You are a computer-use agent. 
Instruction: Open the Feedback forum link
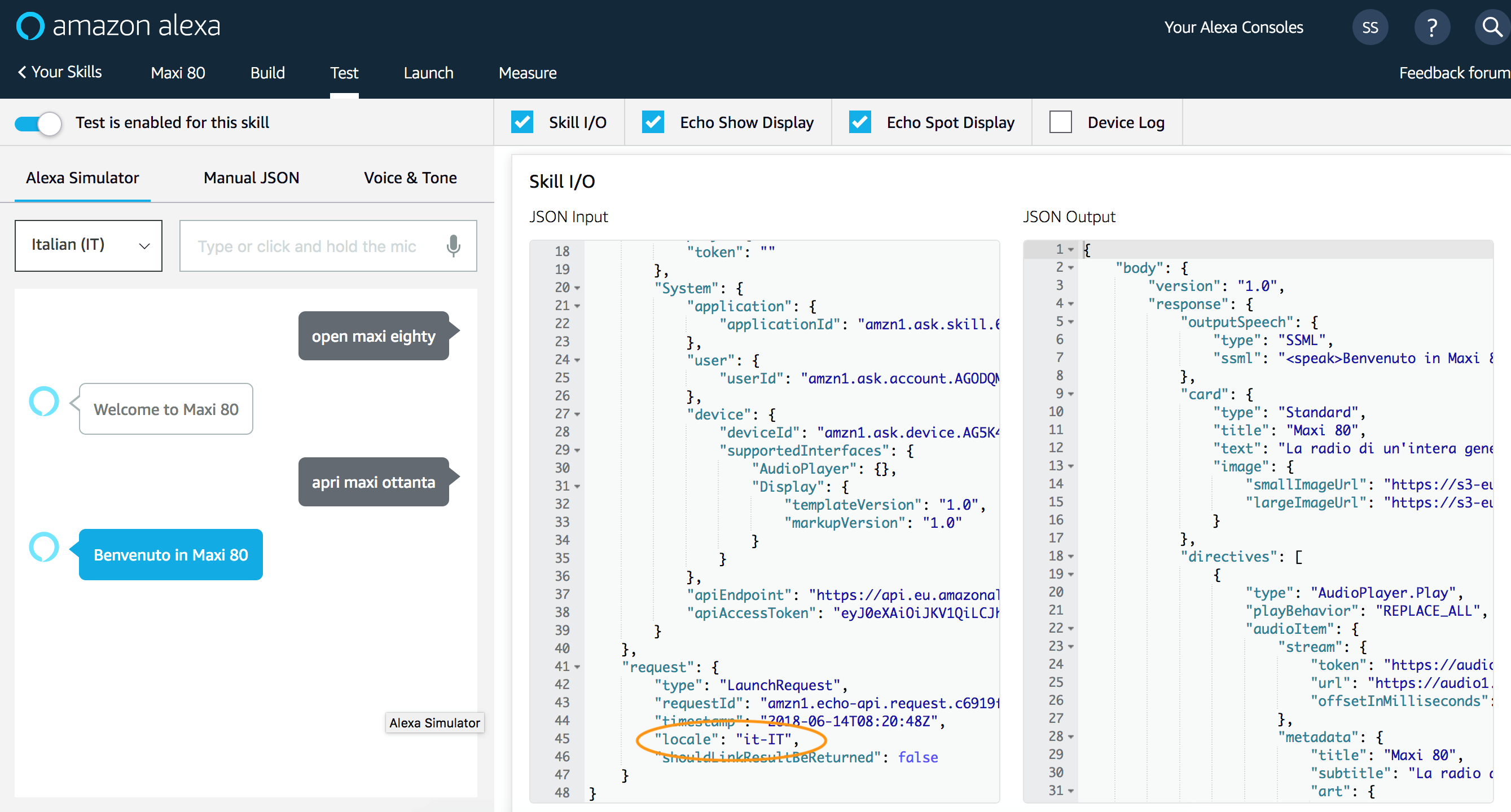click(x=1454, y=72)
